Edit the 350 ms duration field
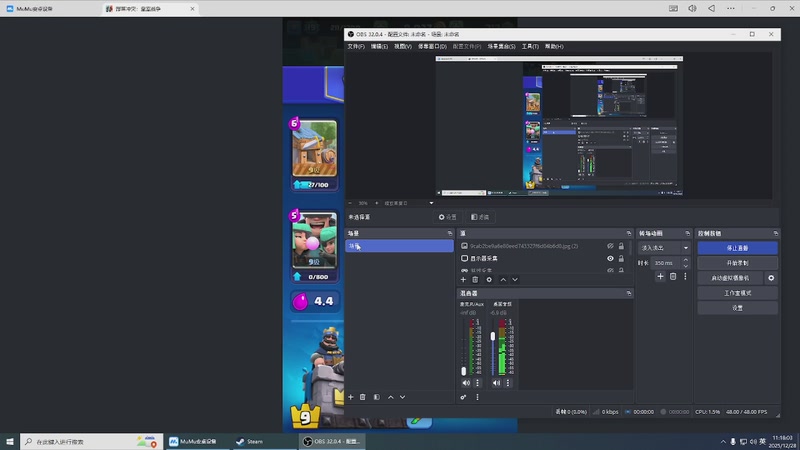This screenshot has width=800, height=450. (x=666, y=263)
